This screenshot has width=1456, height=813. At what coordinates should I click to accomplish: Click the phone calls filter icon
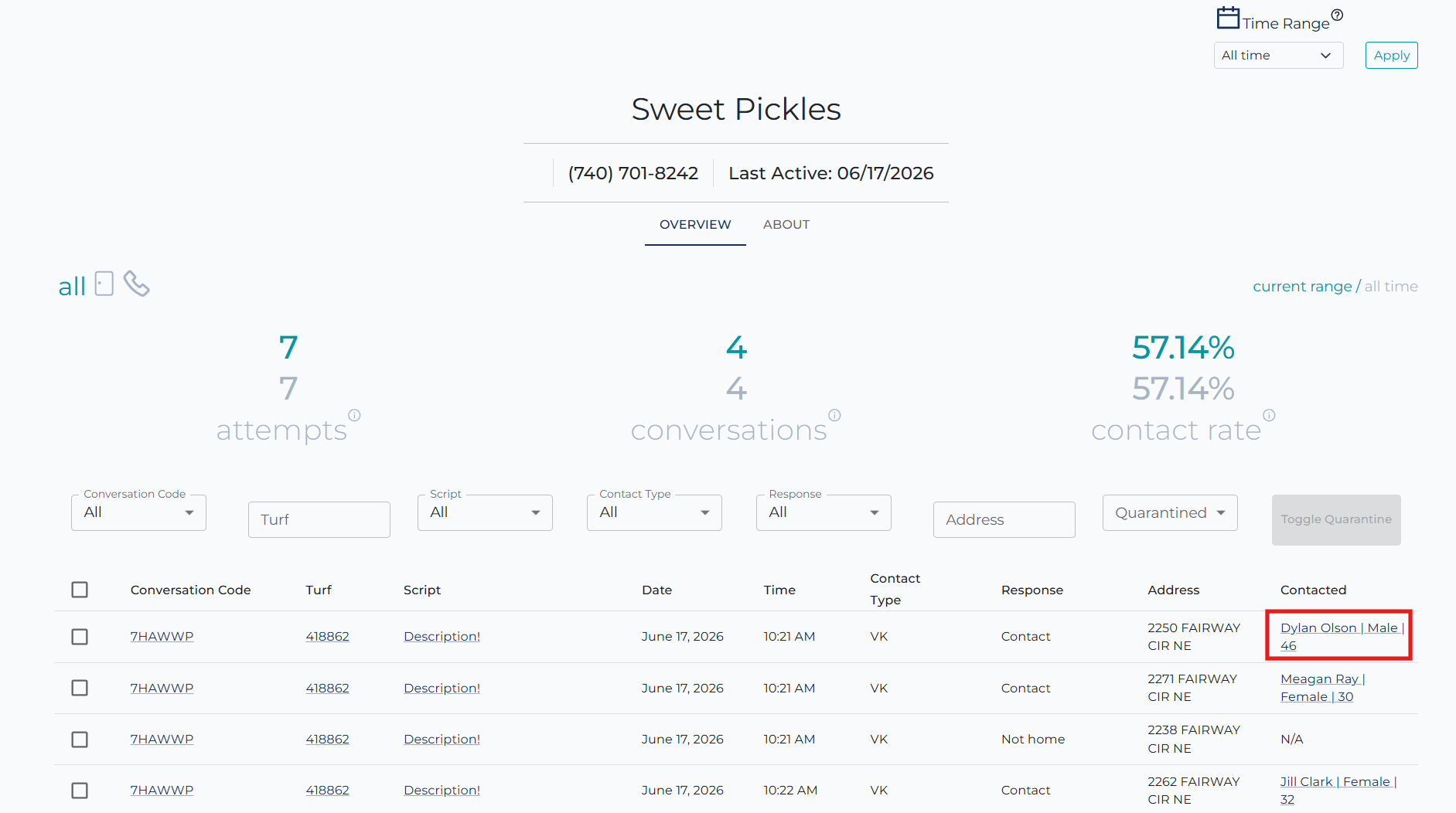tap(137, 284)
